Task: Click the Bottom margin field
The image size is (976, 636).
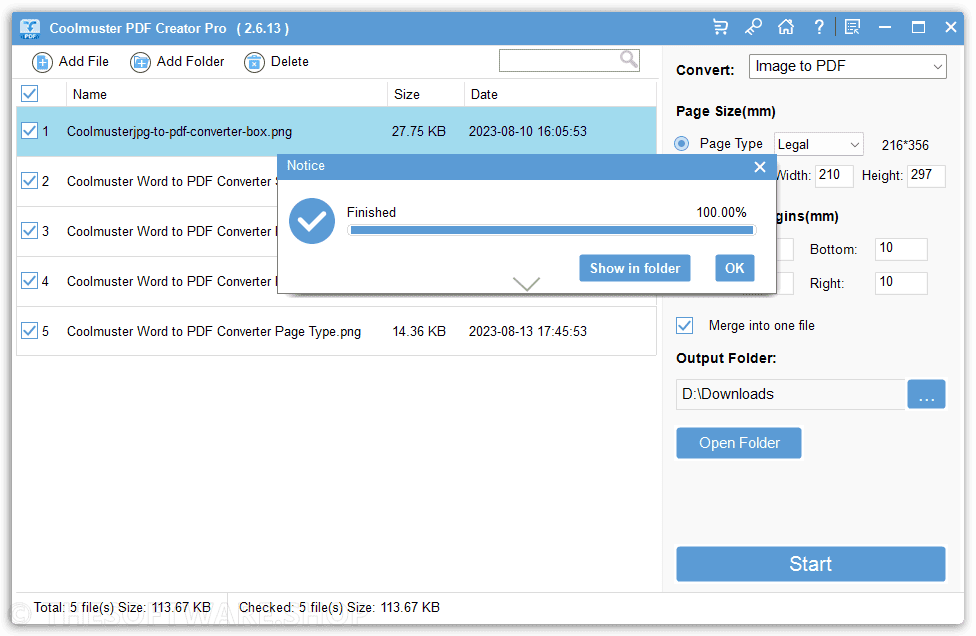Action: [901, 249]
